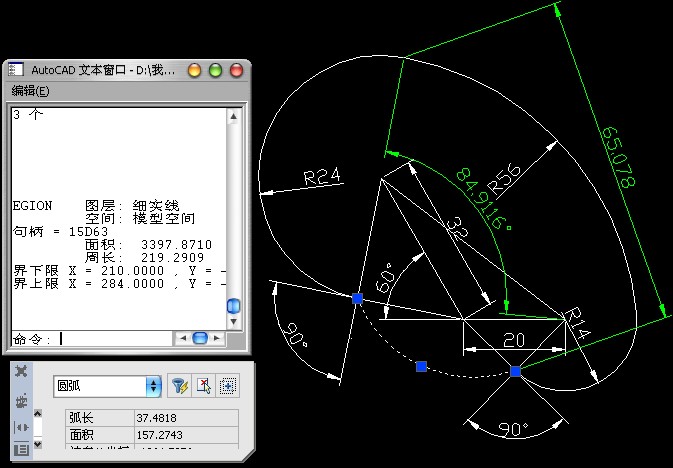Click the arc midpoint grip on dashed arc
The width and height of the screenshot is (673, 468).
[421, 366]
